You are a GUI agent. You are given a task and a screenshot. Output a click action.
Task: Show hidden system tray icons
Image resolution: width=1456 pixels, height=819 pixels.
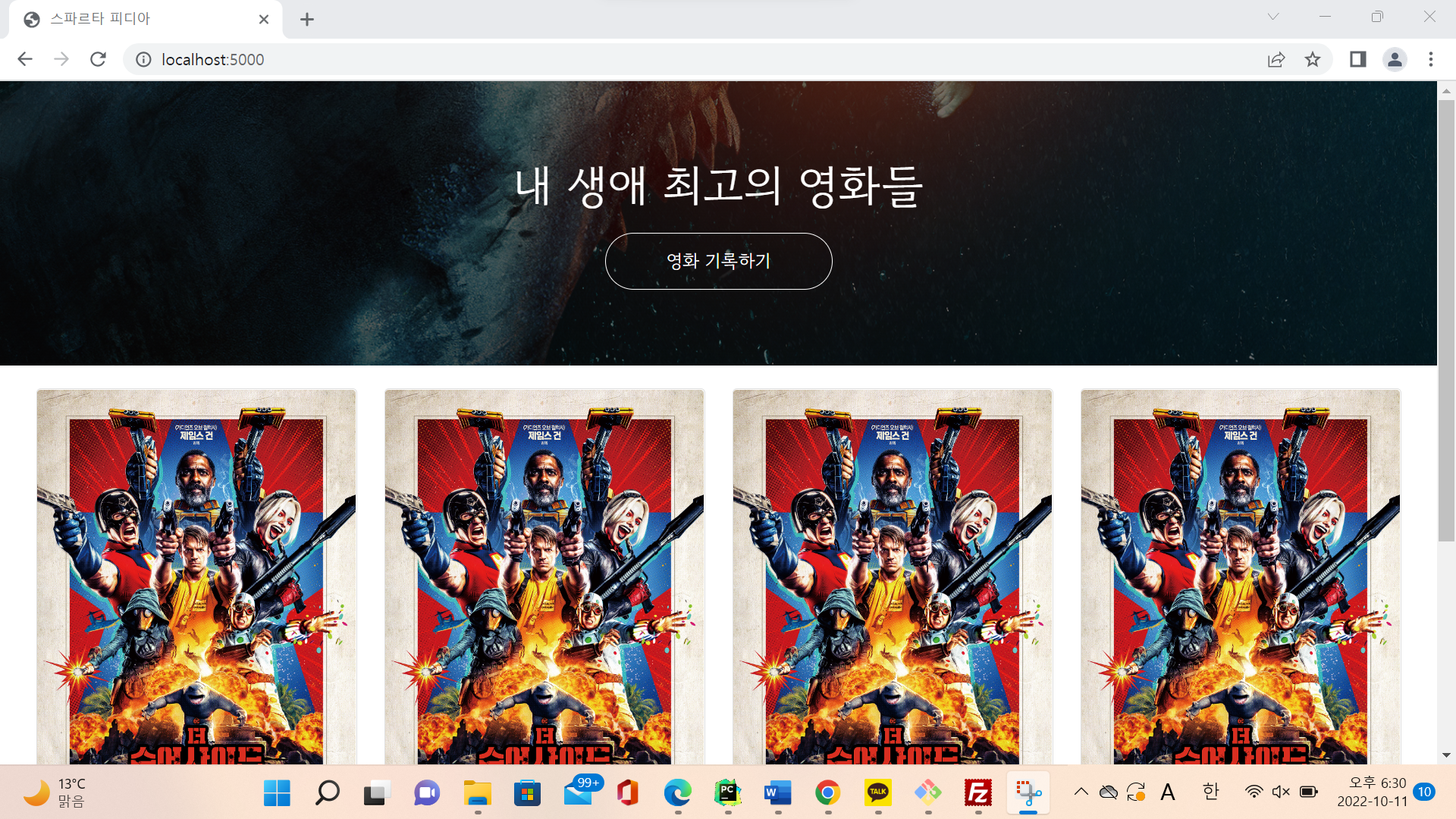pyautogui.click(x=1081, y=792)
